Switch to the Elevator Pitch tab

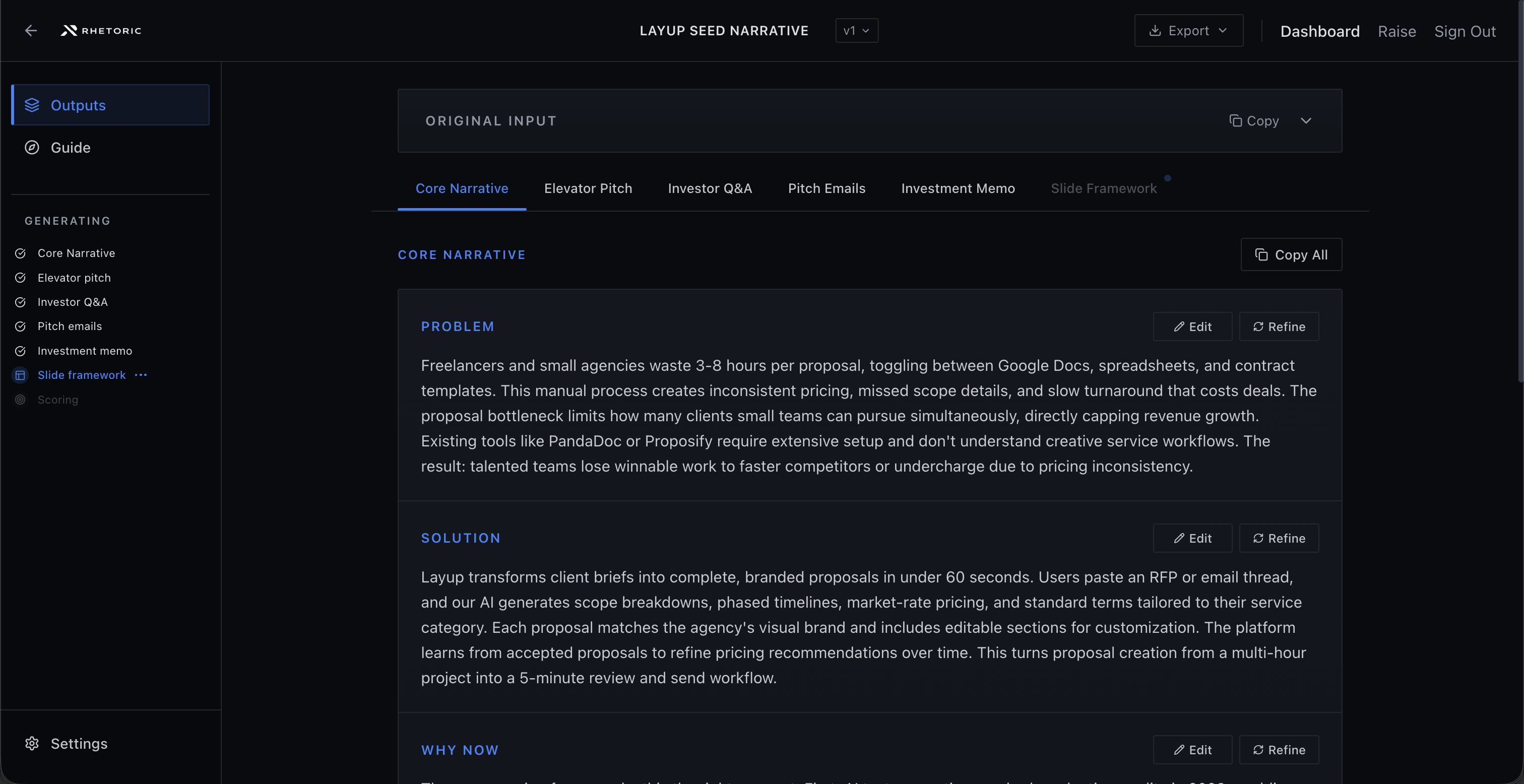tap(588, 189)
